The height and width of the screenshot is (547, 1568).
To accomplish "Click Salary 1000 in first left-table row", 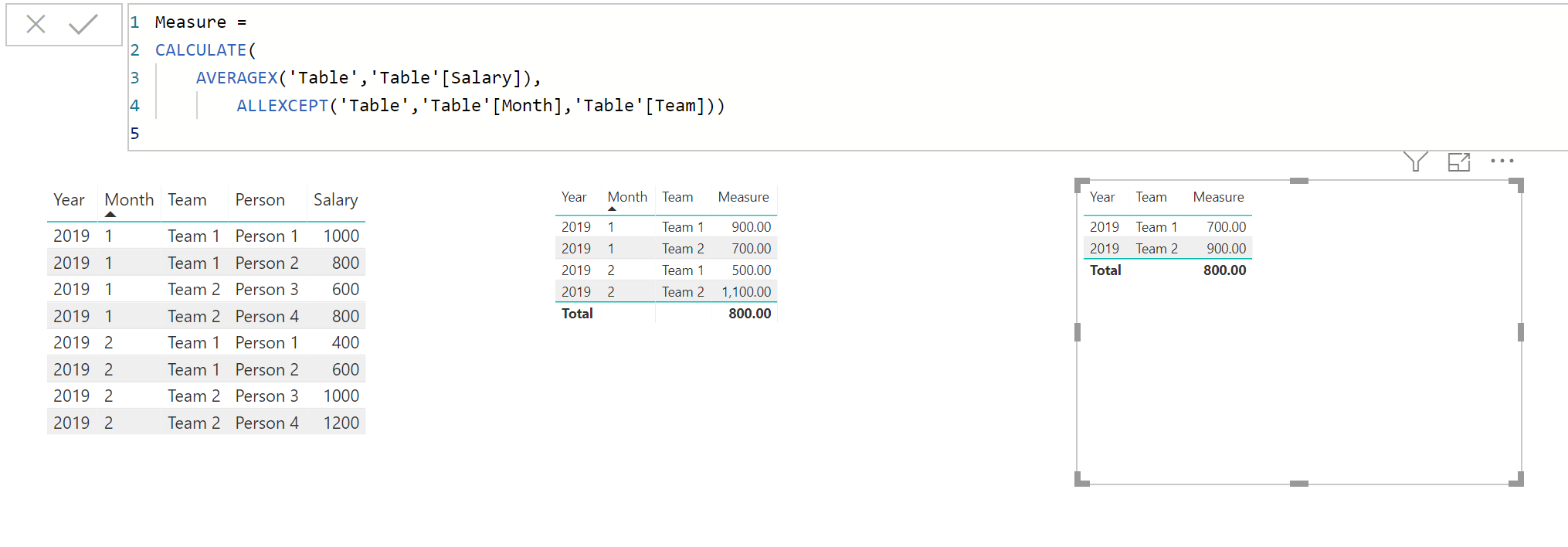I will click(x=341, y=236).
